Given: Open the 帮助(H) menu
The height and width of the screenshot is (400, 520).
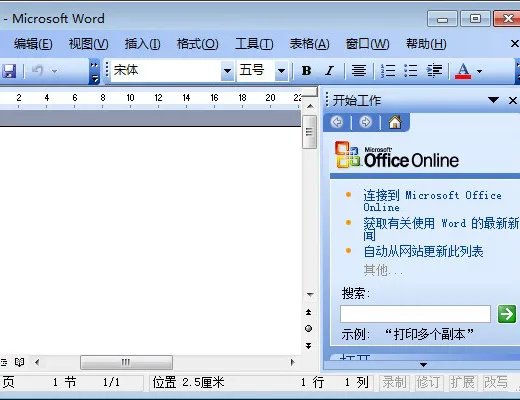Looking at the screenshot, I should [x=426, y=44].
